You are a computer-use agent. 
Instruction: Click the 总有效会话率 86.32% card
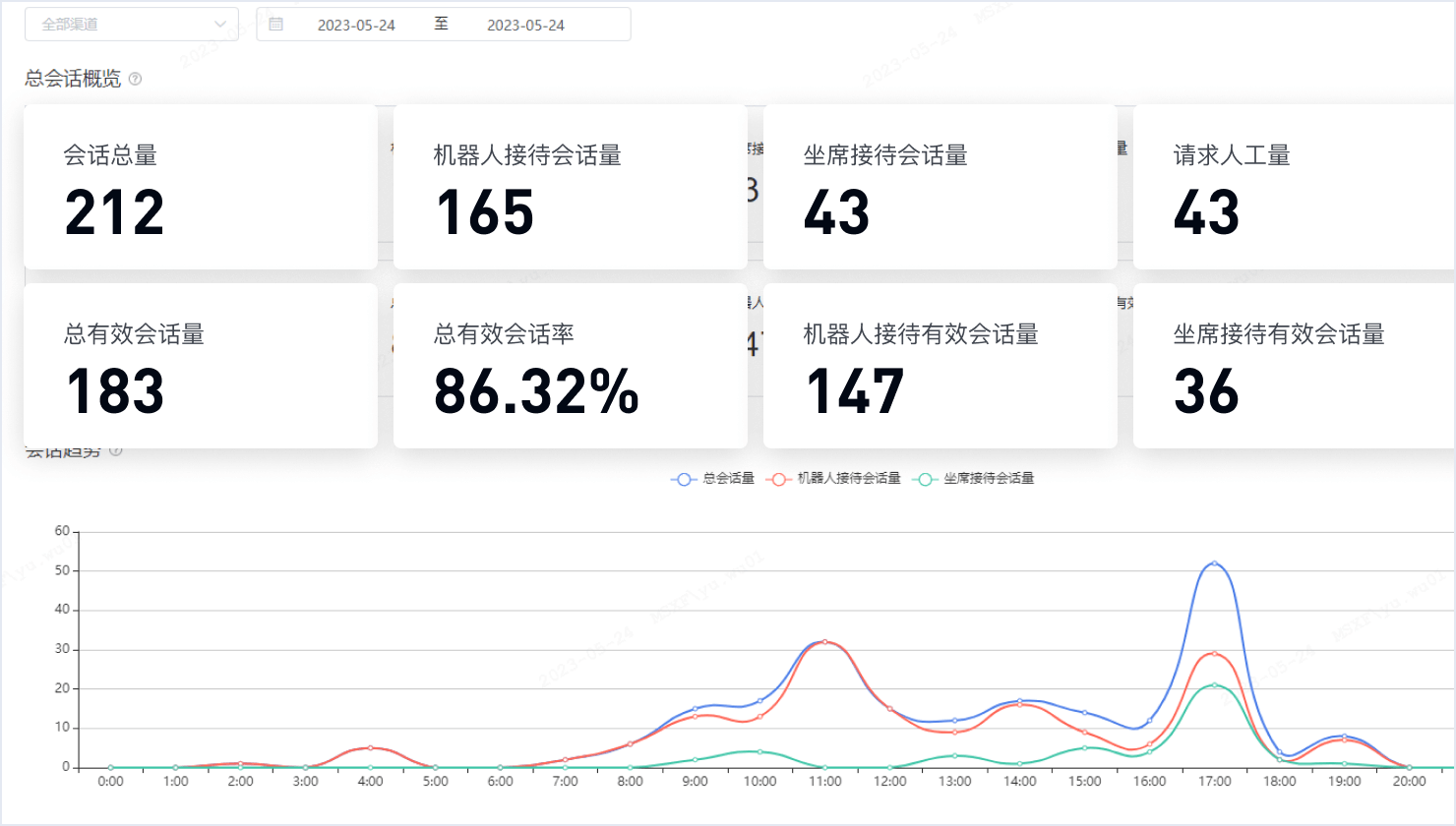571,366
